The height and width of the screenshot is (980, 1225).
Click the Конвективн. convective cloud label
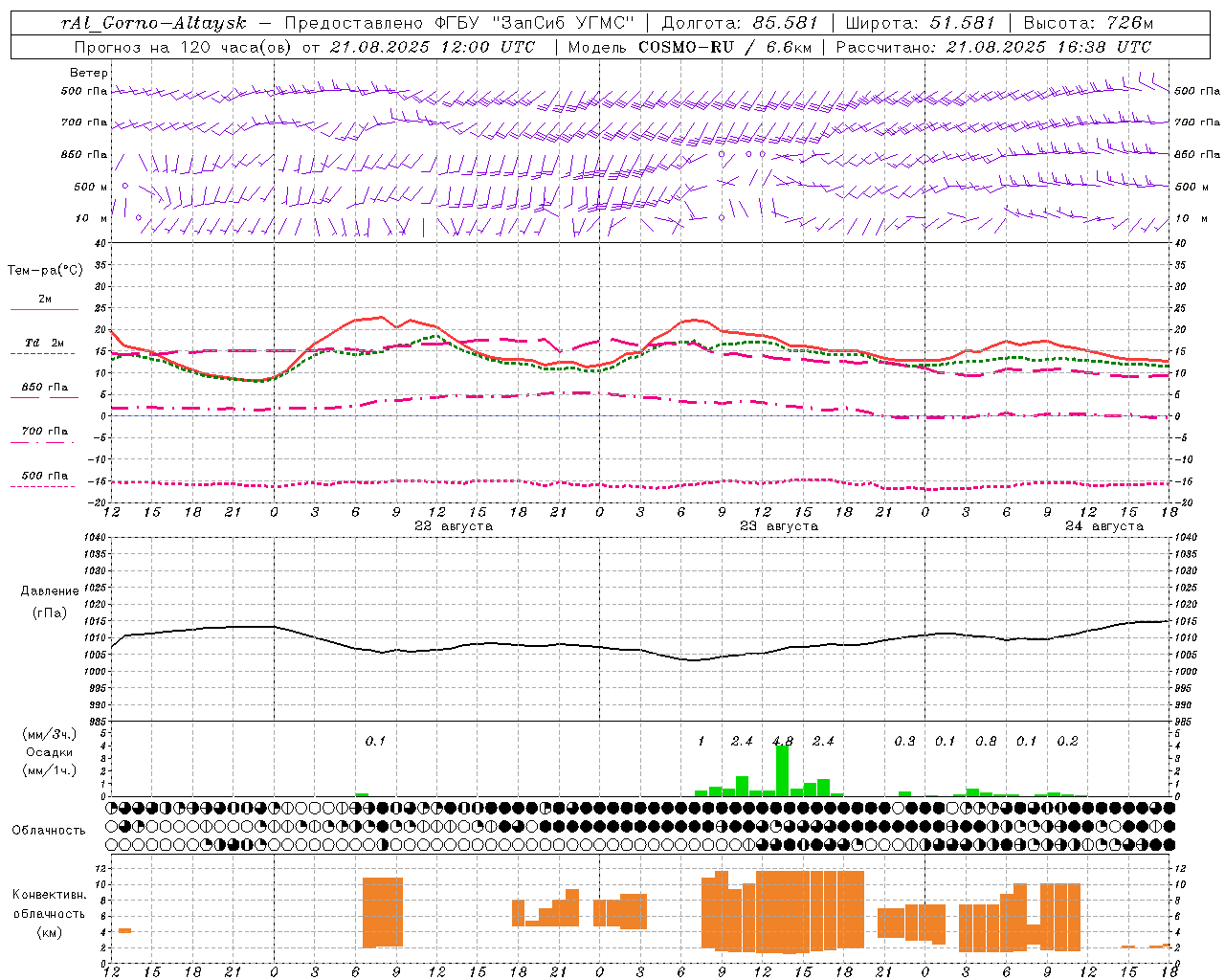[49, 895]
